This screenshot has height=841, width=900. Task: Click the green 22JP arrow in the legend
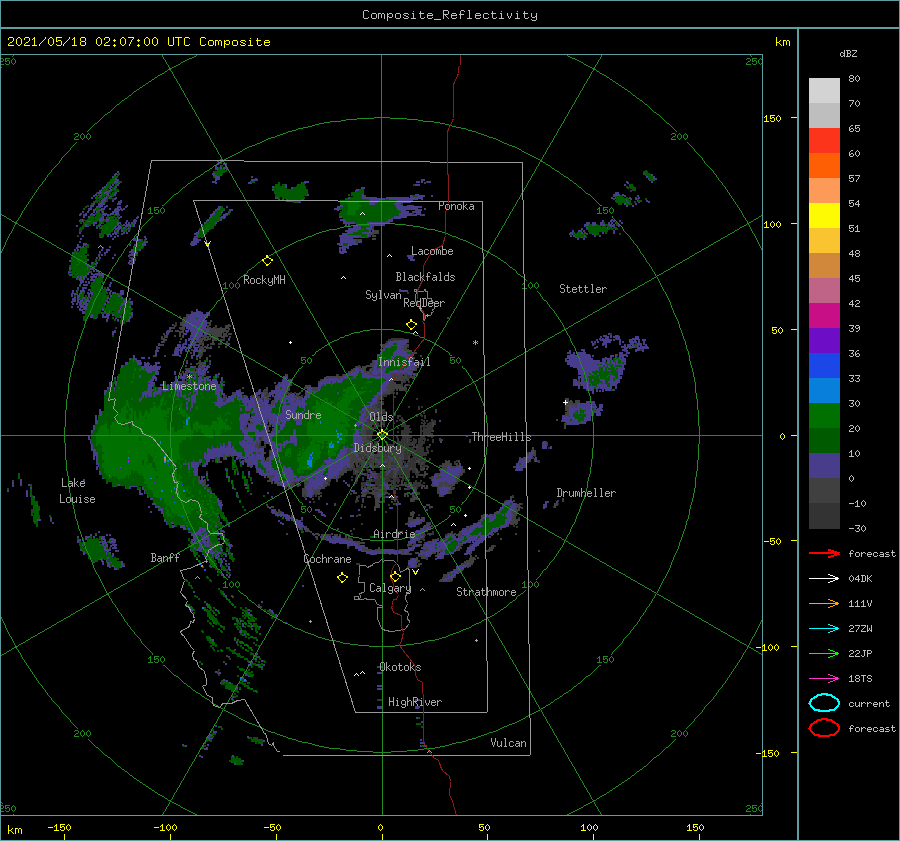pyautogui.click(x=824, y=653)
